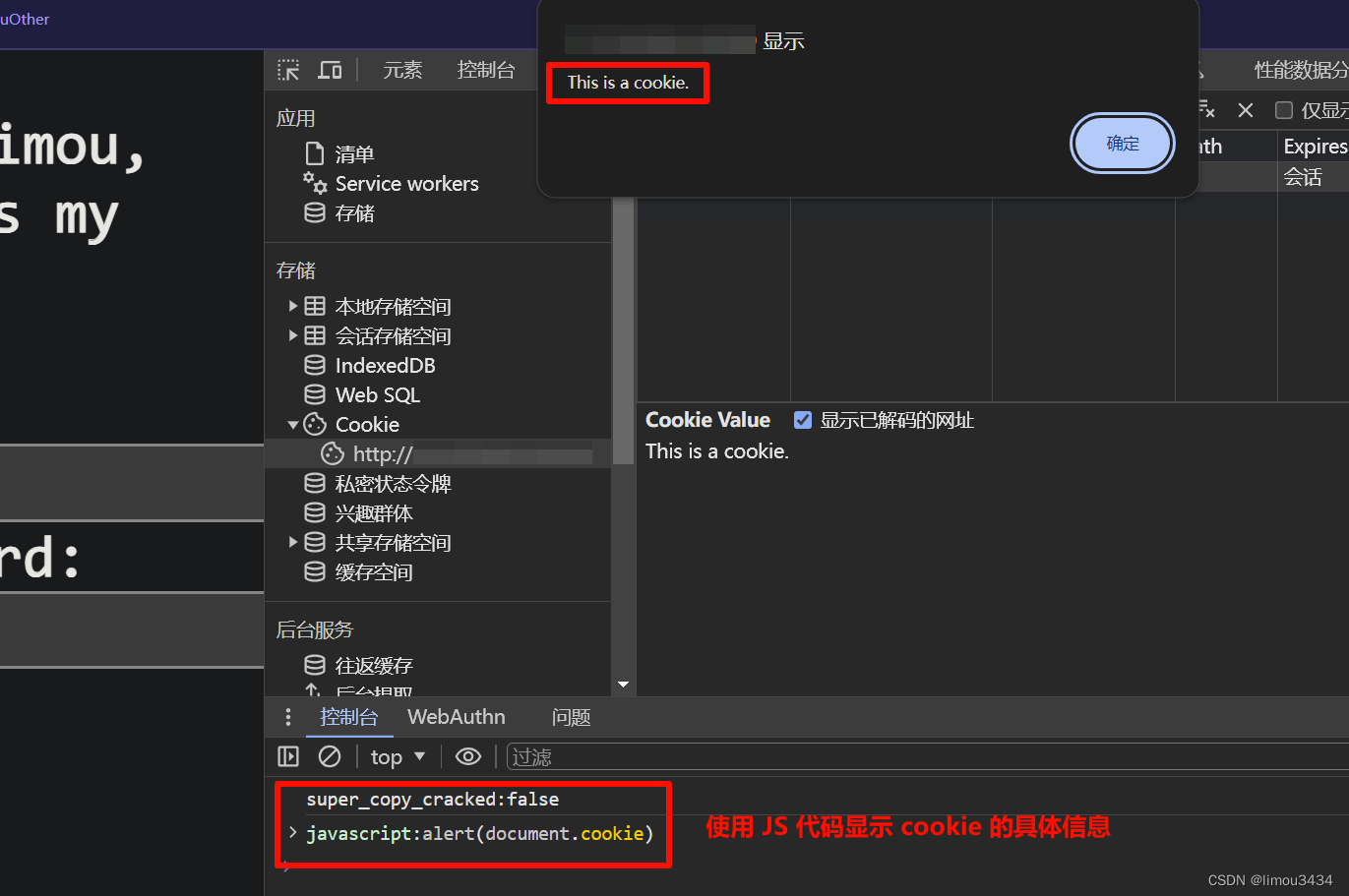Viewport: 1349px width, 896px height.
Task: Open the 清单 manifest item
Action: pos(354,154)
